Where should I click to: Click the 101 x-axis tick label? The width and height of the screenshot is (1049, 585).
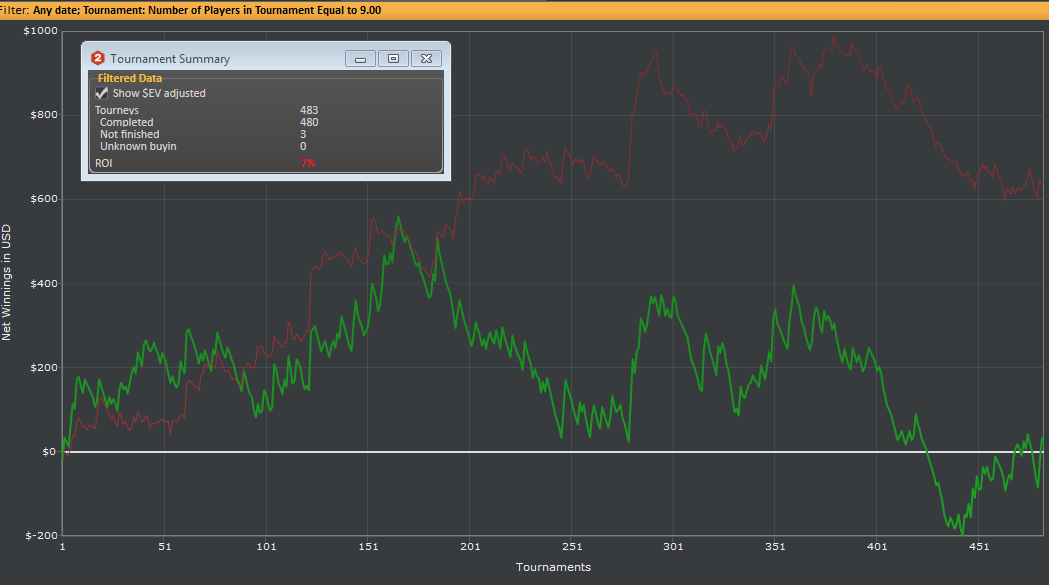tap(266, 547)
